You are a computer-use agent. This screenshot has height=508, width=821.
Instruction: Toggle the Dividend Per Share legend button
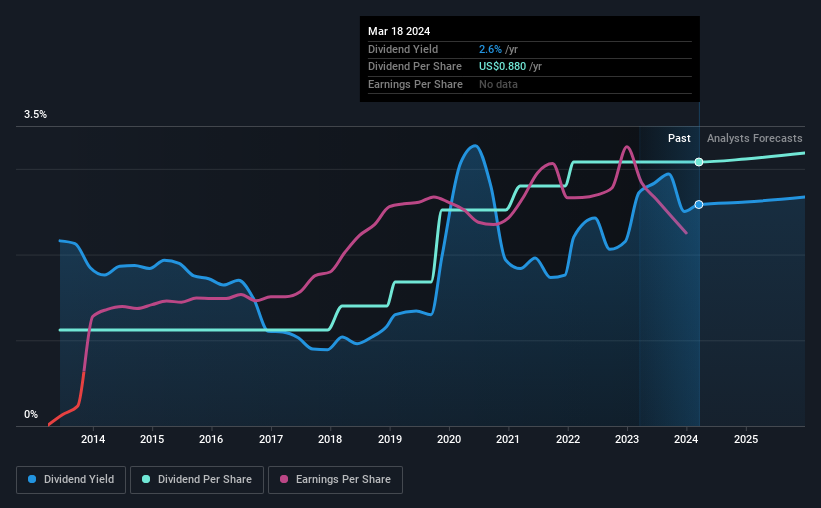coord(197,480)
